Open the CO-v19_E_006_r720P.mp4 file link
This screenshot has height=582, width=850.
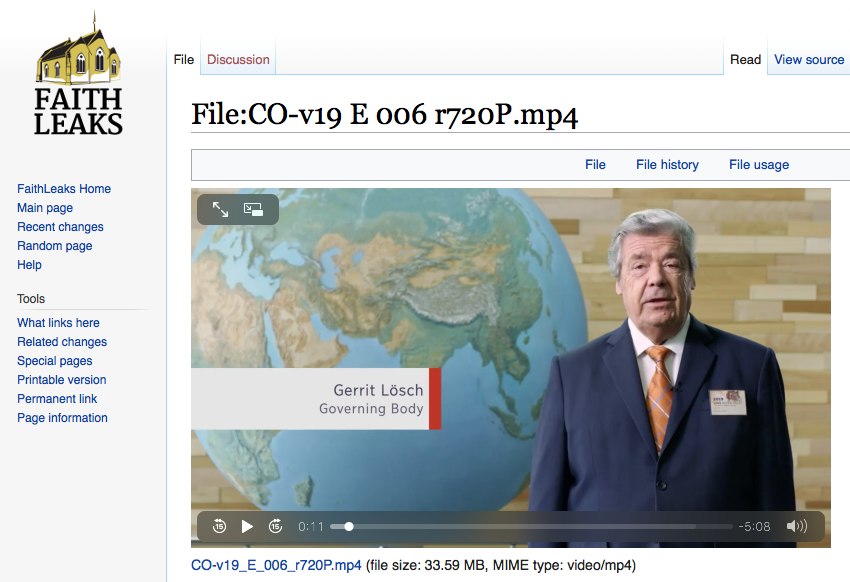276,565
